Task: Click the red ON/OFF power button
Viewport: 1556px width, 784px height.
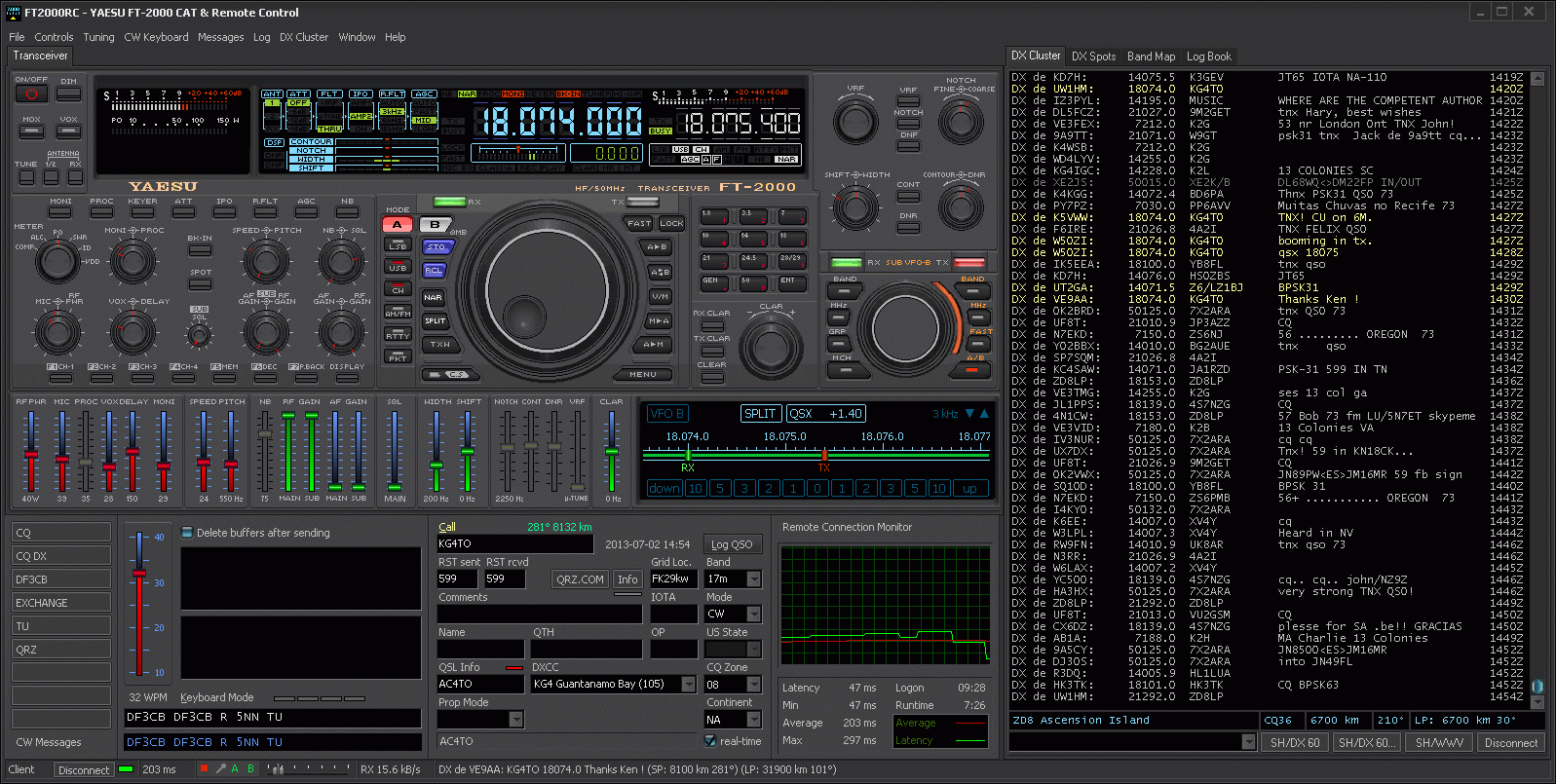Action: click(31, 93)
